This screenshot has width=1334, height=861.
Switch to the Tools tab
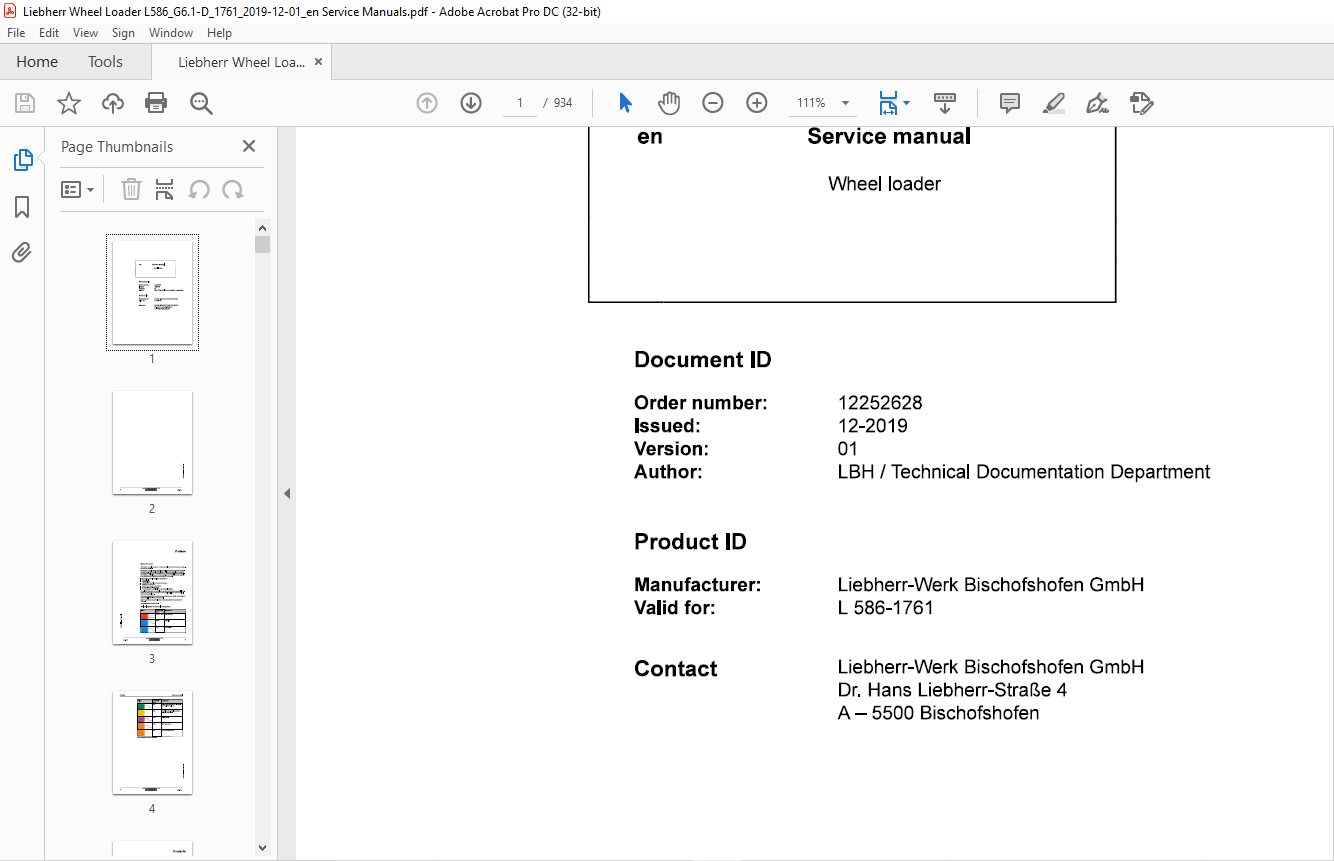[105, 62]
